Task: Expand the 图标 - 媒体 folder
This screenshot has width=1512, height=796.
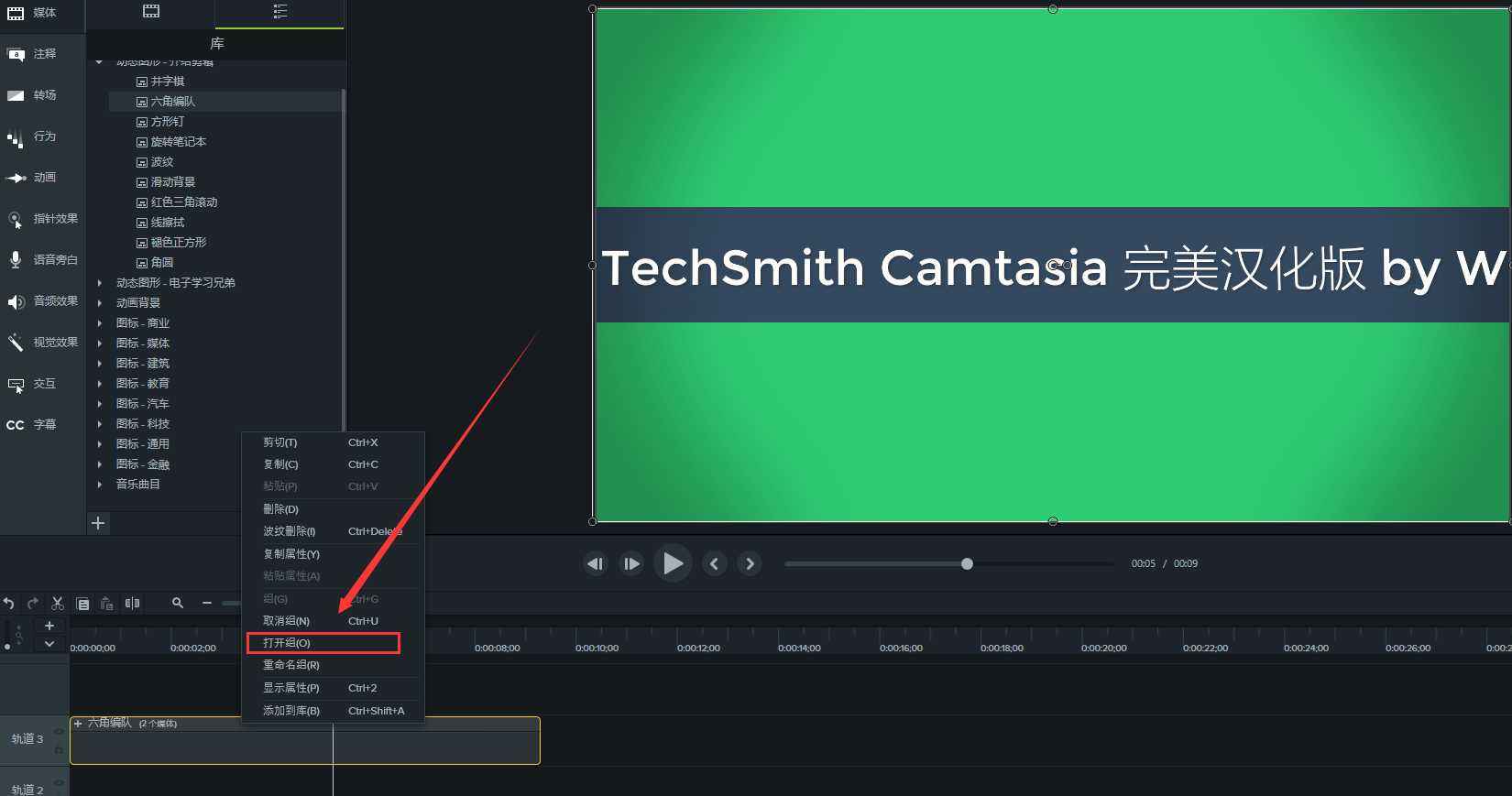Action: tap(100, 343)
